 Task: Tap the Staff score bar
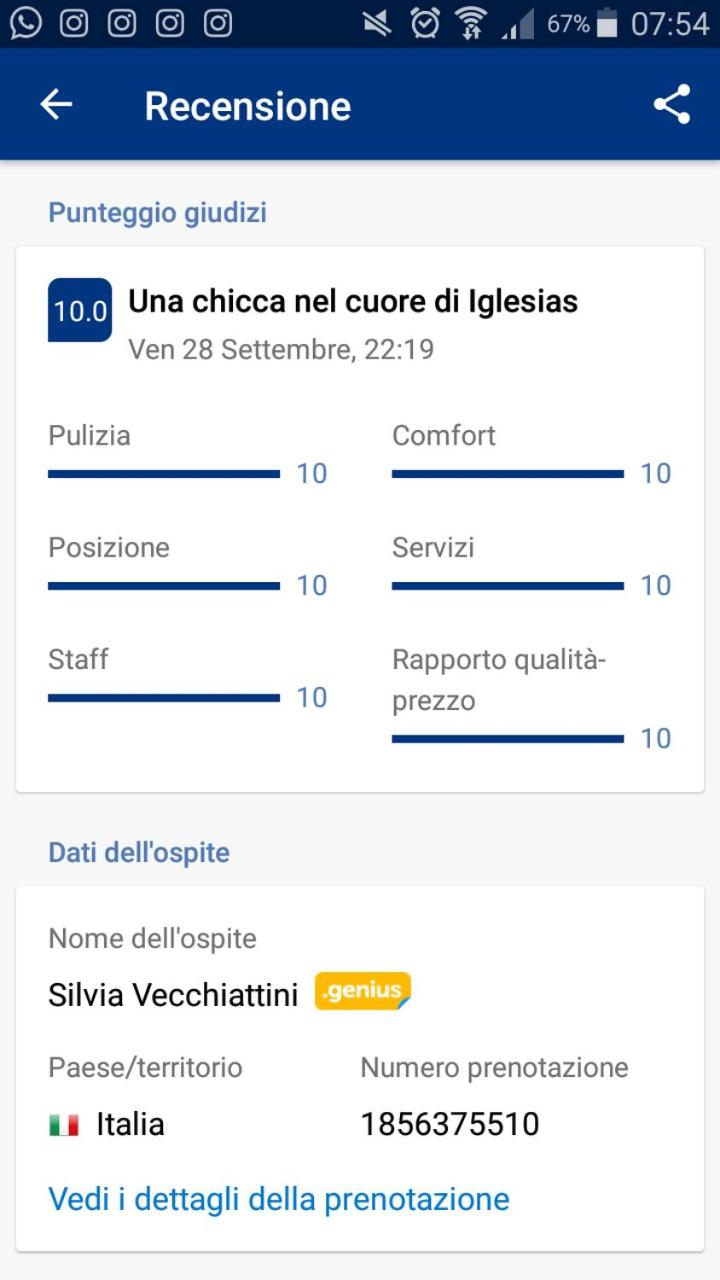(x=164, y=698)
